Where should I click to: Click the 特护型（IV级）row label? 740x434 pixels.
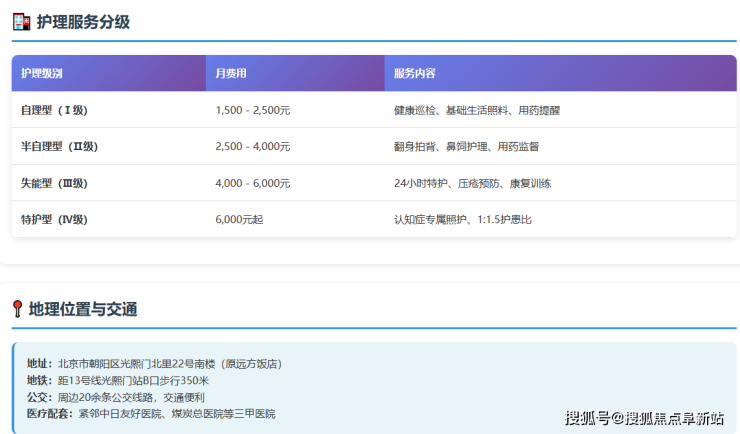click(x=56, y=219)
